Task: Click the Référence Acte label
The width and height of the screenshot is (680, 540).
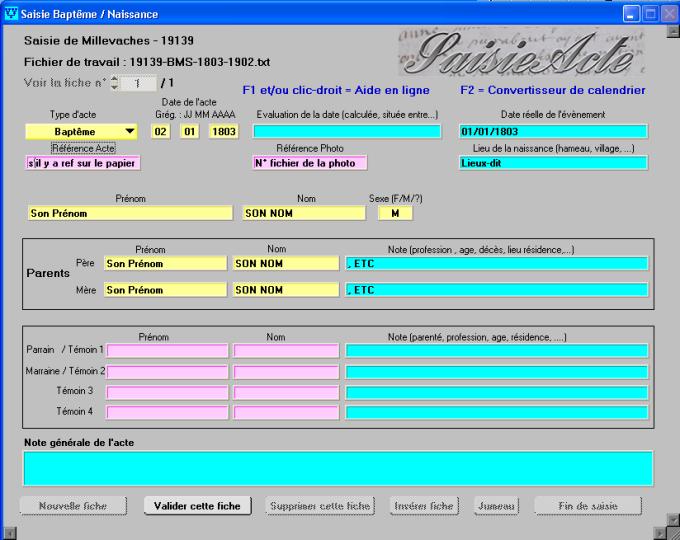Action: coord(83,148)
